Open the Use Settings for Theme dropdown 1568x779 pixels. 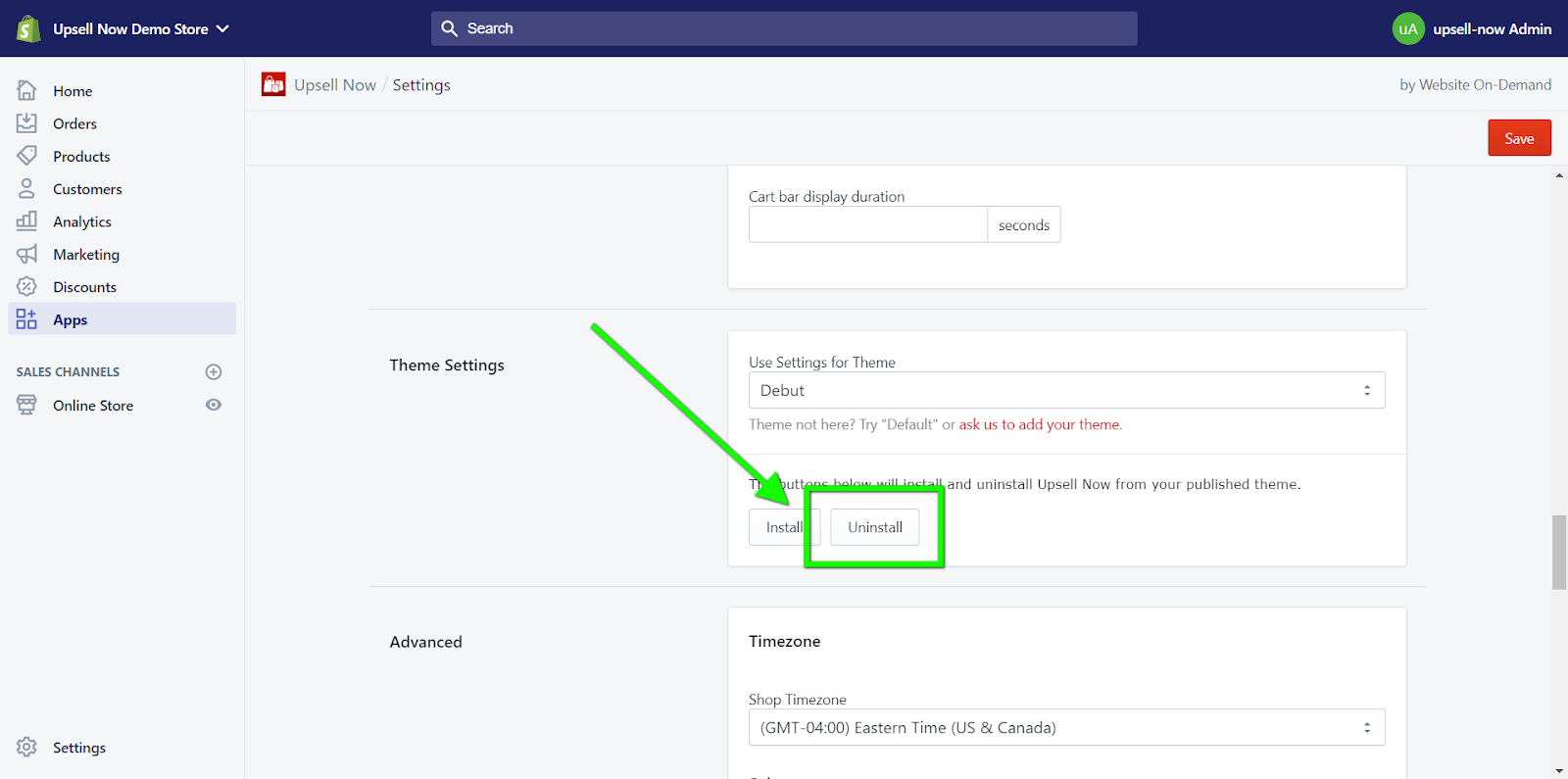1066,390
